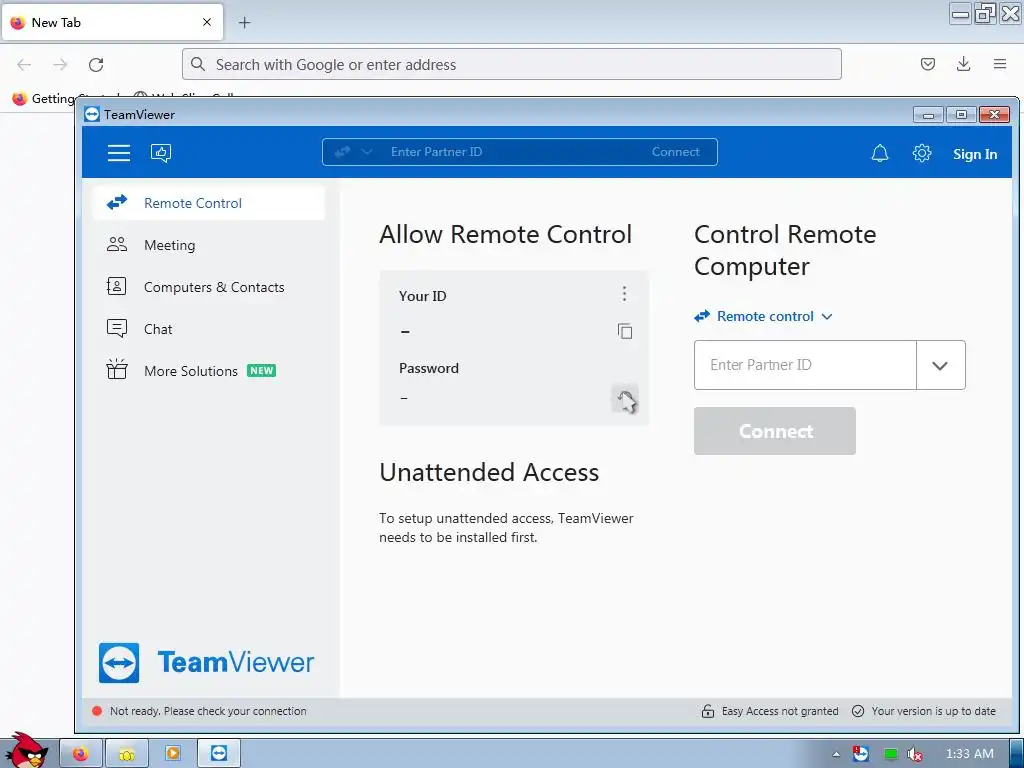Viewport: 1024px width, 768px height.
Task: Click Easy Access not granted status
Action: coord(780,711)
